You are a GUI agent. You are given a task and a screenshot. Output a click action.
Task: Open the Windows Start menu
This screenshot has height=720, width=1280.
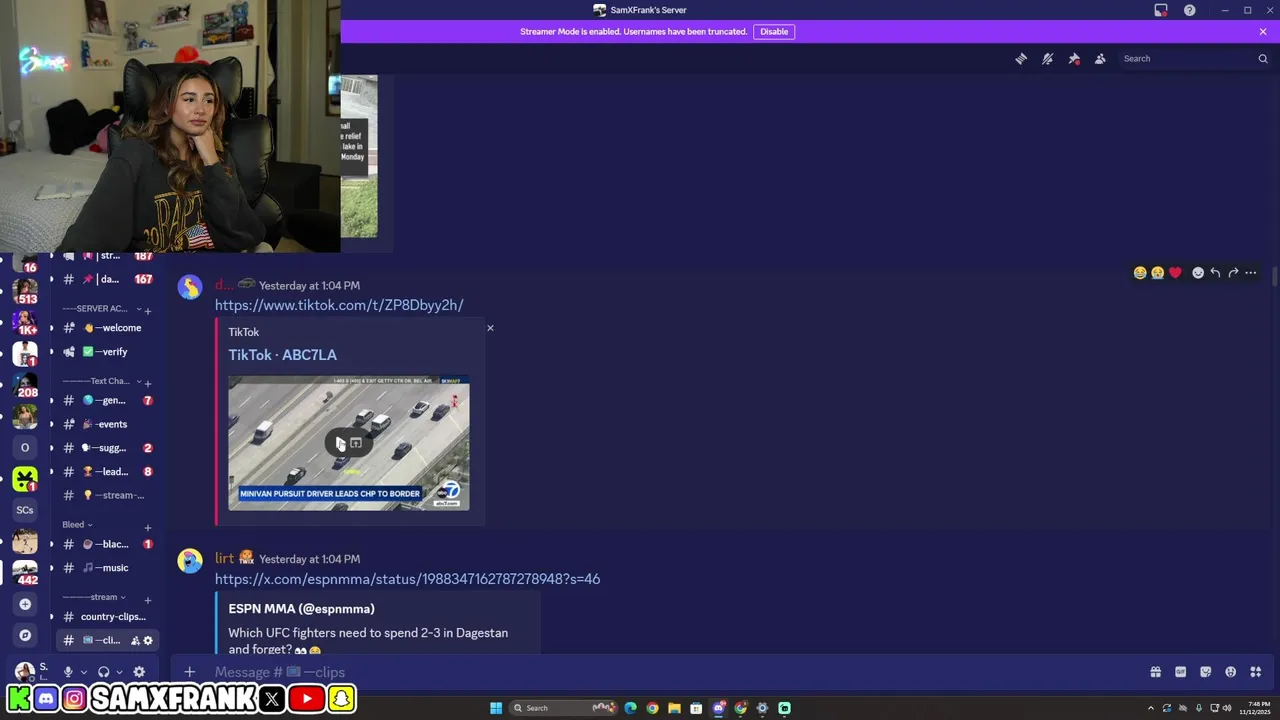tap(496, 708)
